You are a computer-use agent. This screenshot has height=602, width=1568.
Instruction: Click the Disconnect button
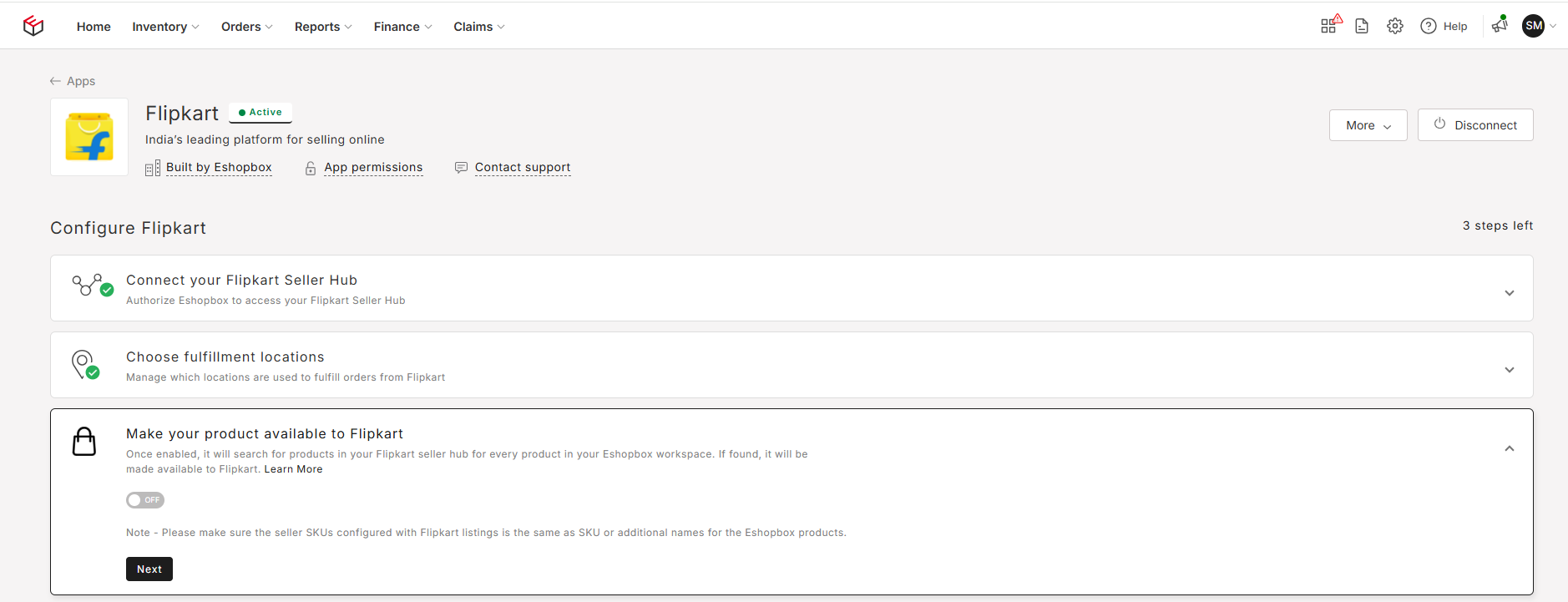(x=1475, y=125)
